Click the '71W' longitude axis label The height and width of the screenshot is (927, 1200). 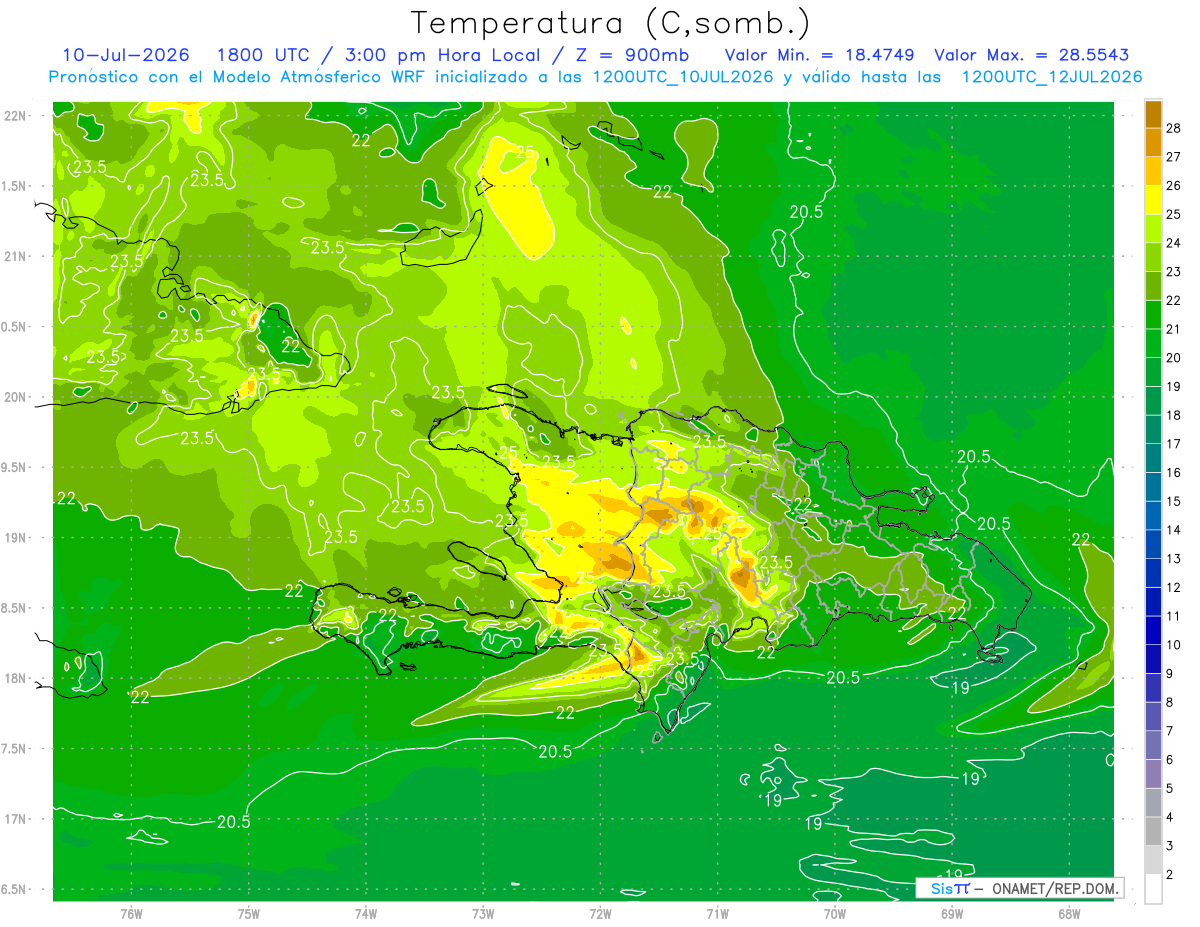(x=717, y=913)
